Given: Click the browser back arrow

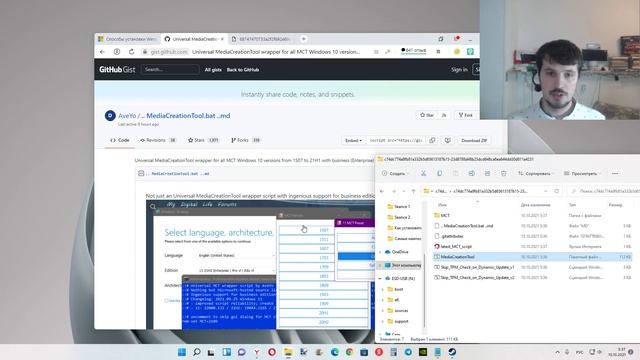Looking at the screenshot, I should (x=102, y=52).
